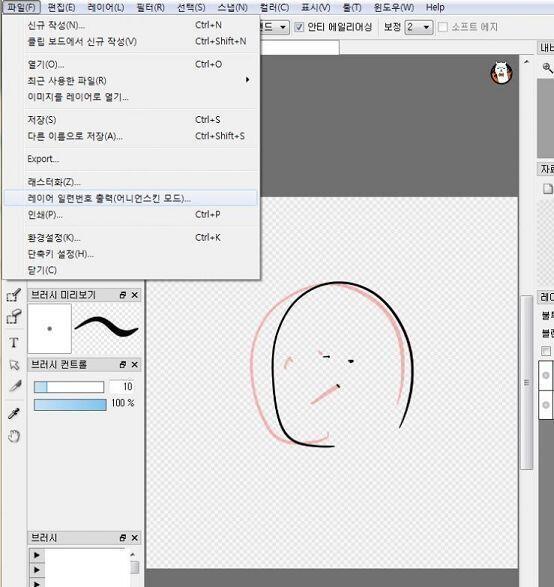Choose the Text tool
Viewport: 554px width, 587px height.
coord(14,342)
